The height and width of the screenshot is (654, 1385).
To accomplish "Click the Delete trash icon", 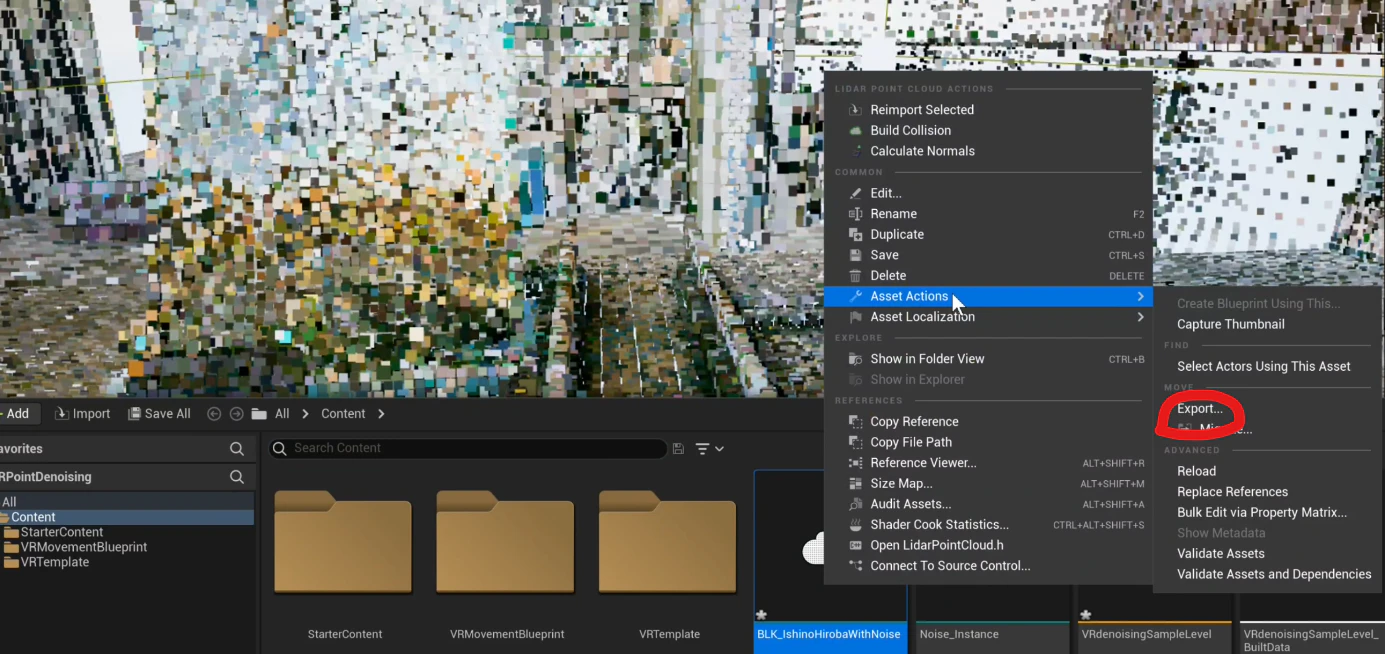I will [x=855, y=276].
